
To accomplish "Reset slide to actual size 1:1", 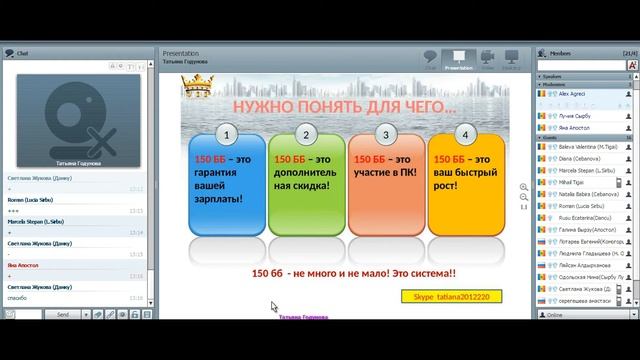I will click(524, 207).
